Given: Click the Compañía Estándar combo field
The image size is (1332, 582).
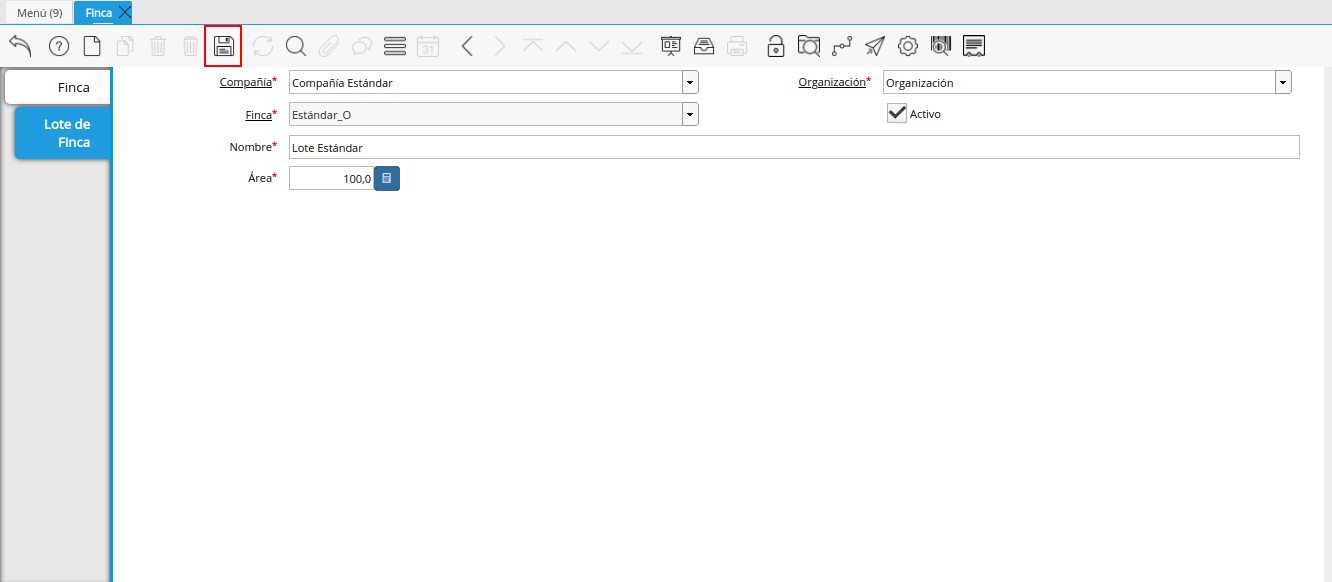Looking at the screenshot, I should point(486,82).
